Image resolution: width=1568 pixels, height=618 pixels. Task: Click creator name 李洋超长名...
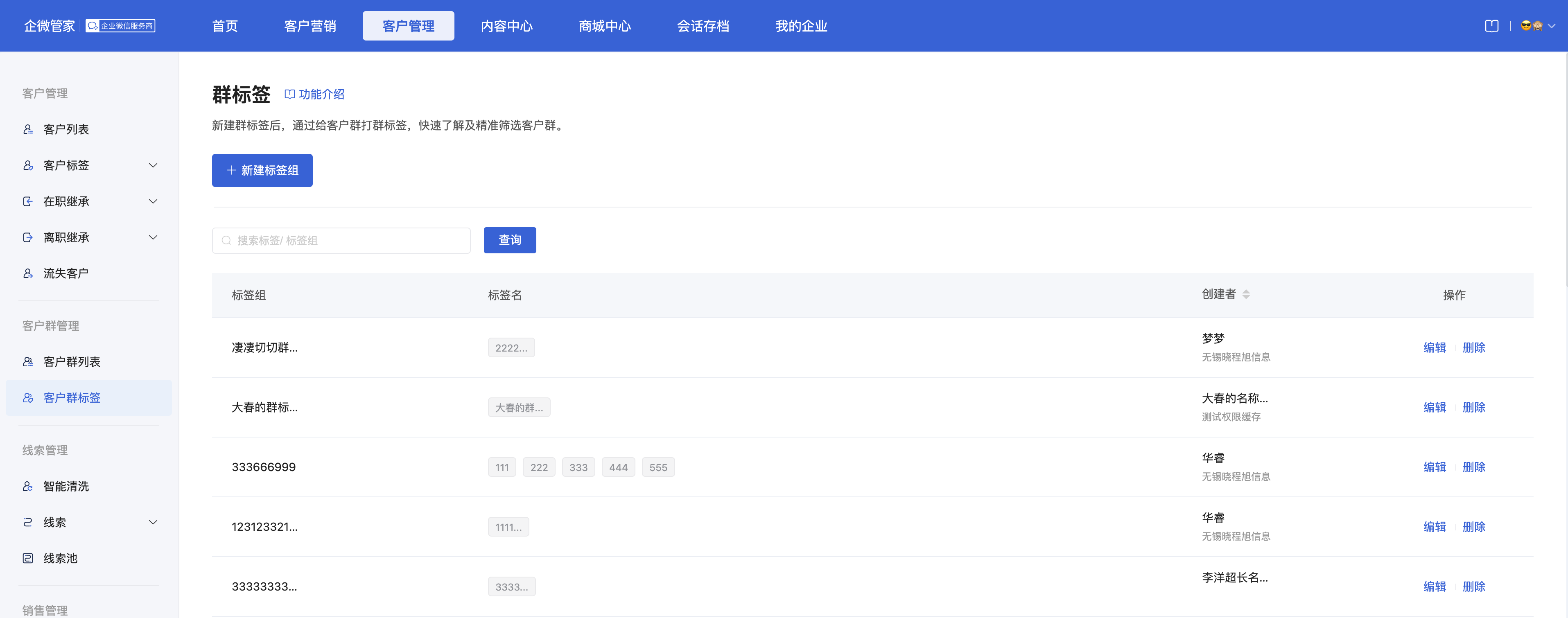(x=1234, y=577)
